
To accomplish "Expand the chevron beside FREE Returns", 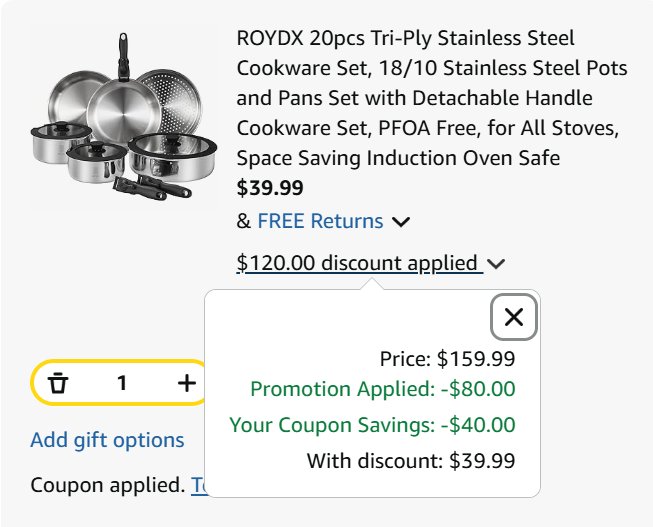I will pos(401,222).
